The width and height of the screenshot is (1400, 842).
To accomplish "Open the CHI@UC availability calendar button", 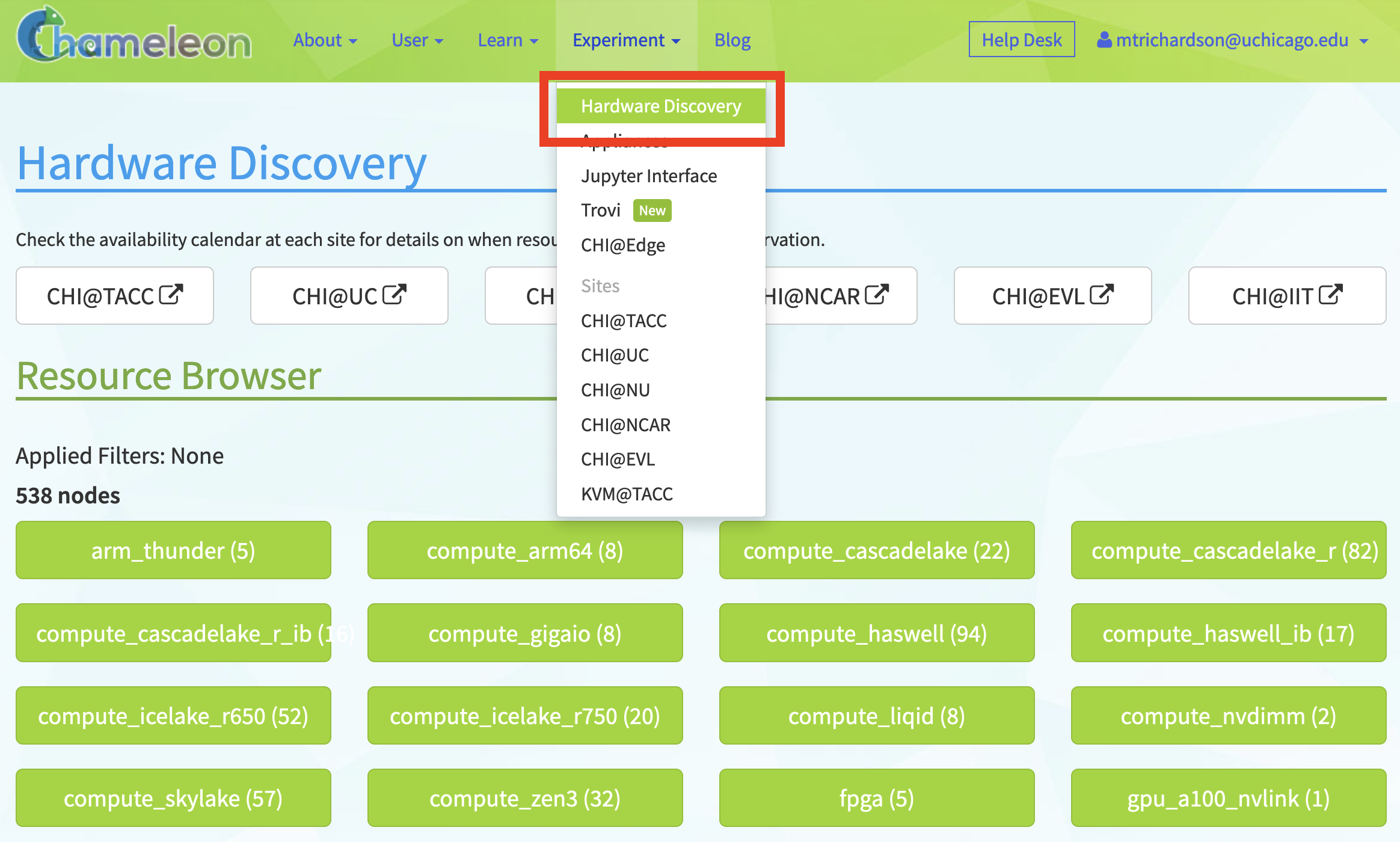I will click(x=349, y=296).
